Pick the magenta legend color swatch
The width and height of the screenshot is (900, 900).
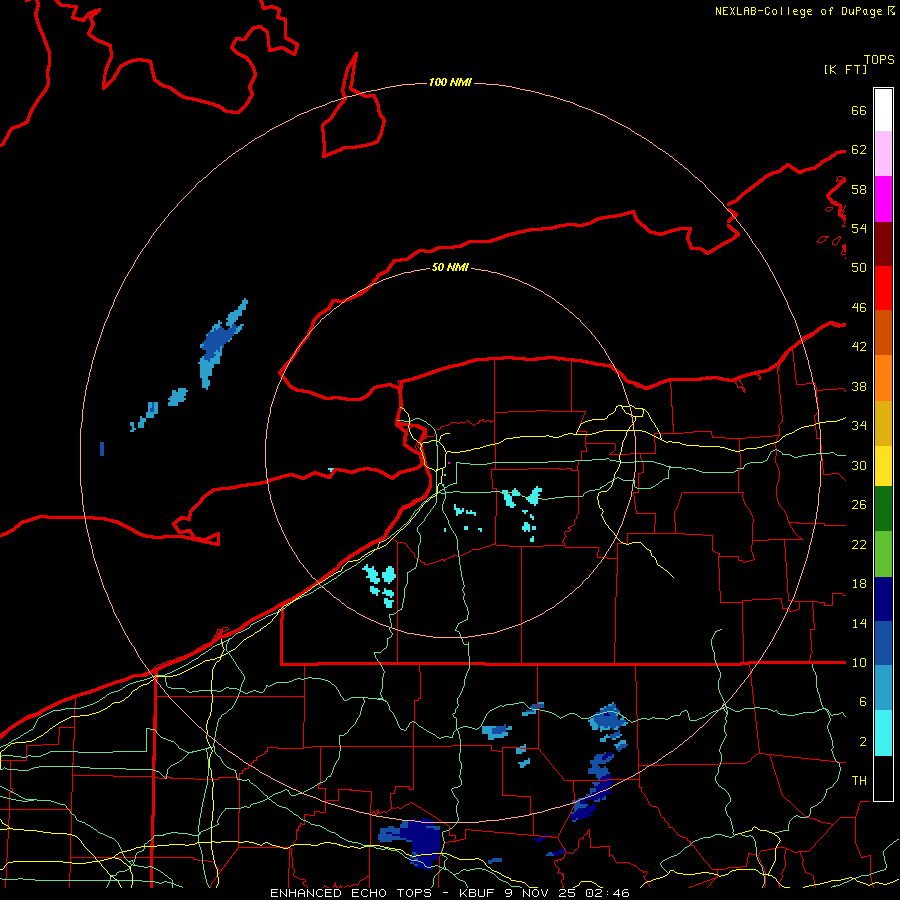pos(883,199)
